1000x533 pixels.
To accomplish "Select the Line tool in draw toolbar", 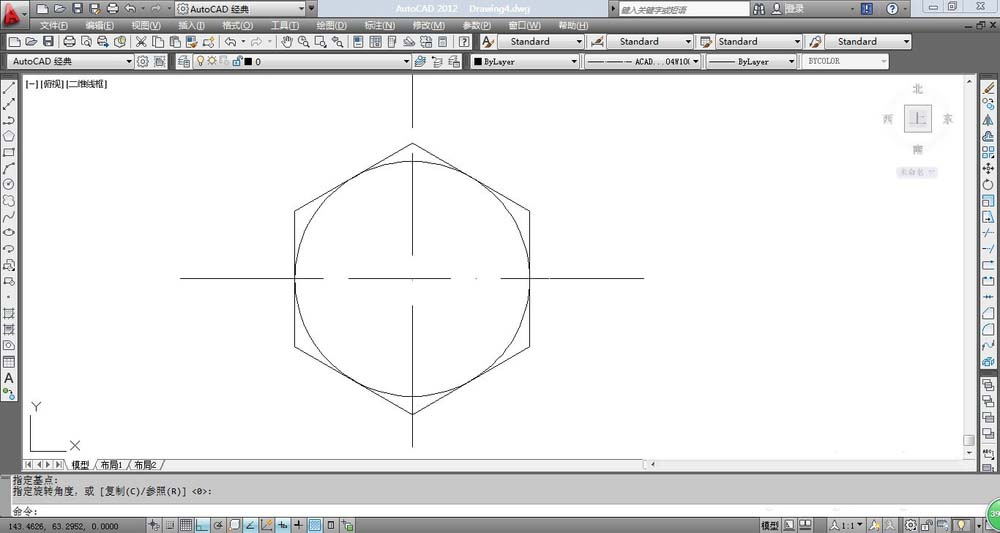I will (x=9, y=88).
